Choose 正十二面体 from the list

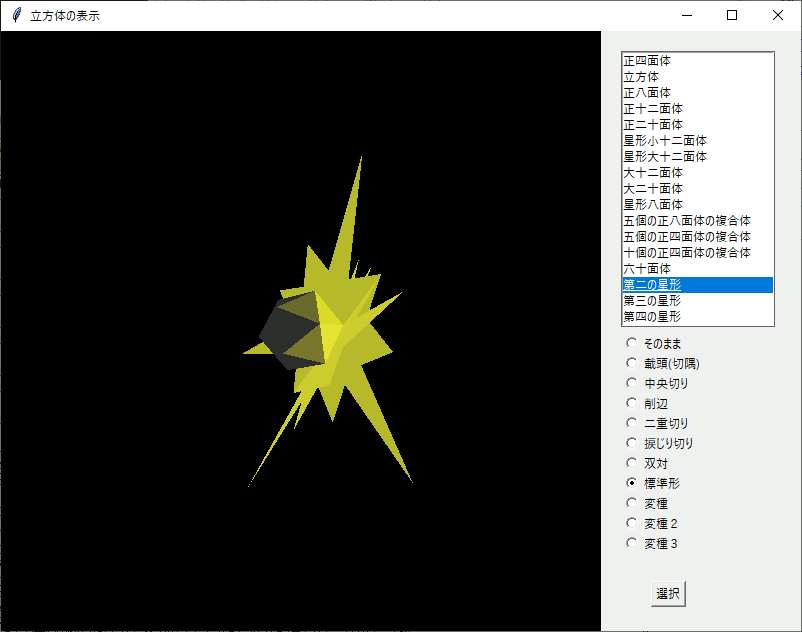[x=698, y=109]
